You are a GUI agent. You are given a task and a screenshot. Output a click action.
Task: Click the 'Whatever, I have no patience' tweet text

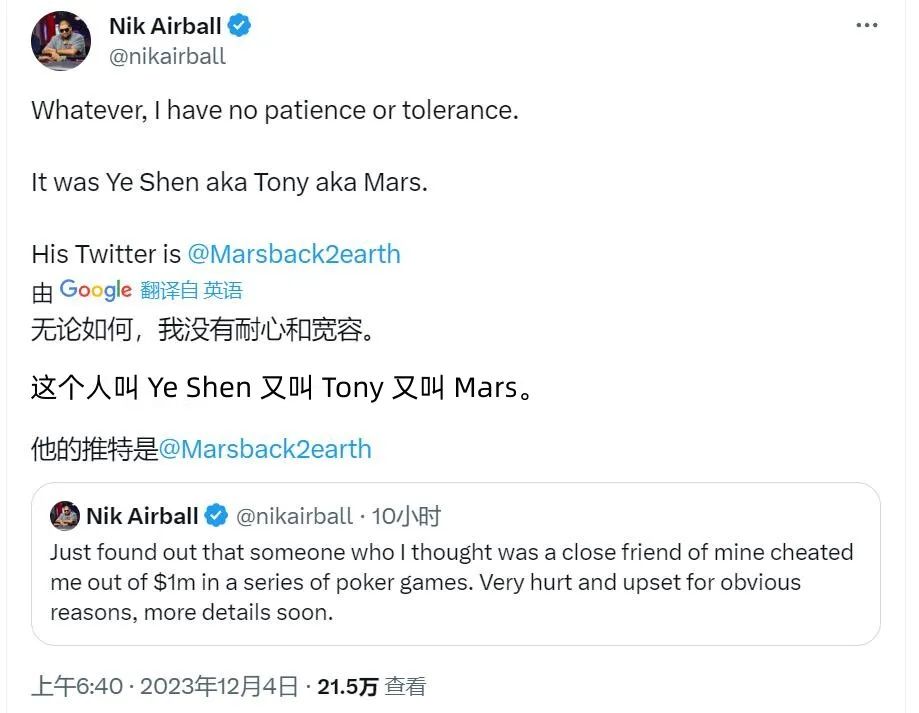tap(274, 110)
